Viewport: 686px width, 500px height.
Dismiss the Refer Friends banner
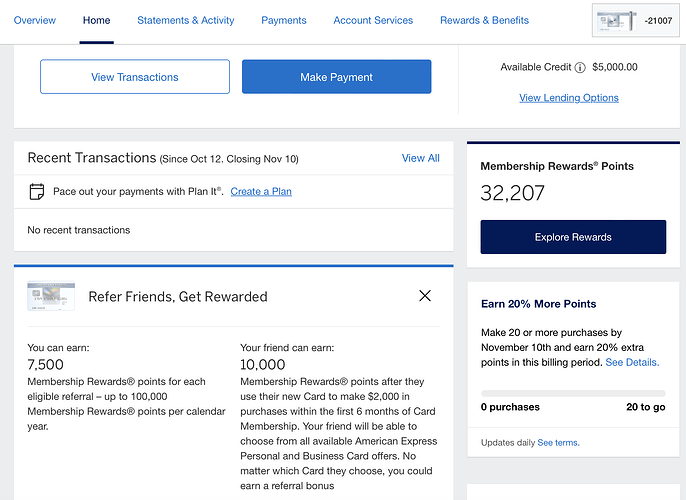(425, 296)
